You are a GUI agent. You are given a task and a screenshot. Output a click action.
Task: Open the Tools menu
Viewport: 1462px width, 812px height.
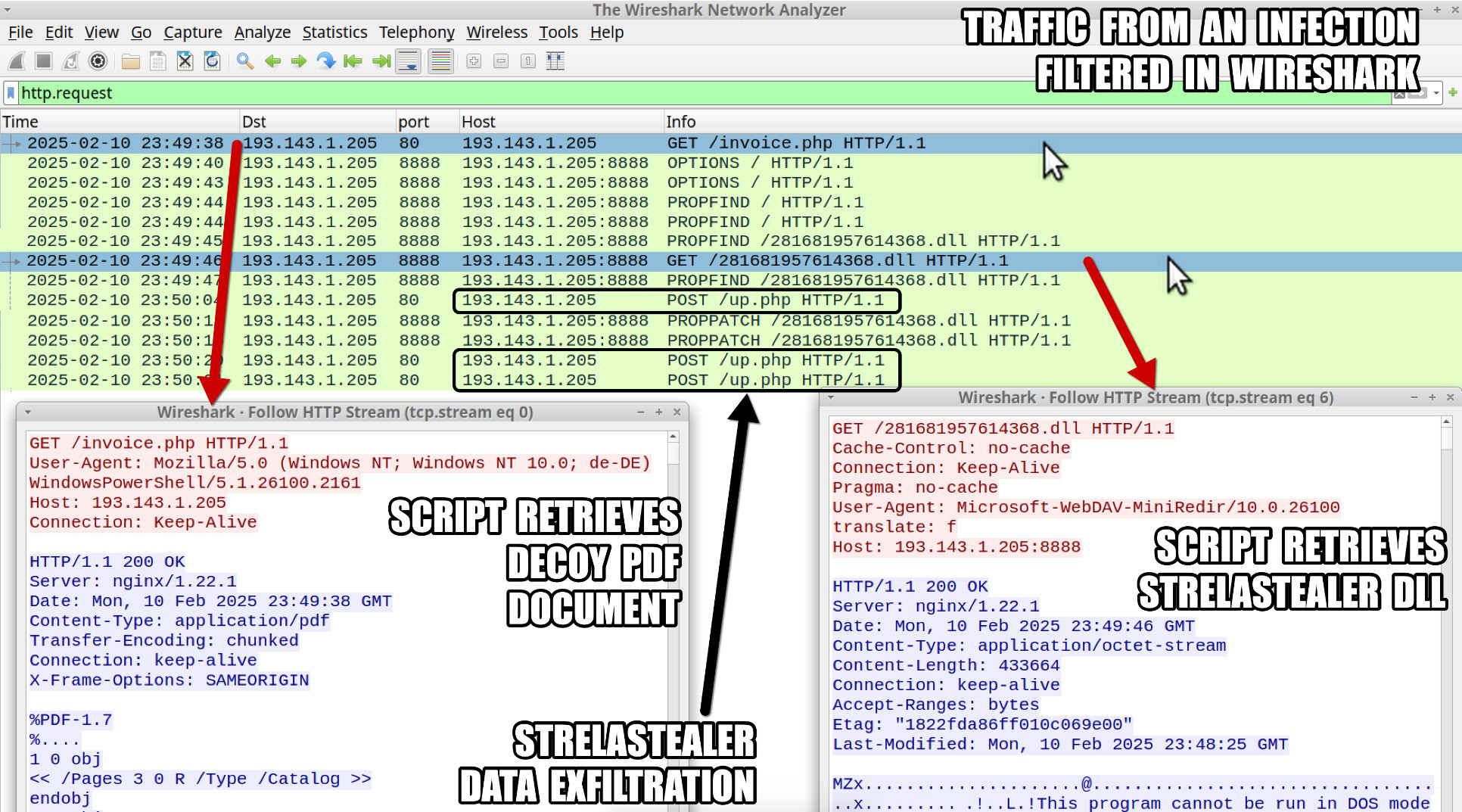[x=558, y=33]
